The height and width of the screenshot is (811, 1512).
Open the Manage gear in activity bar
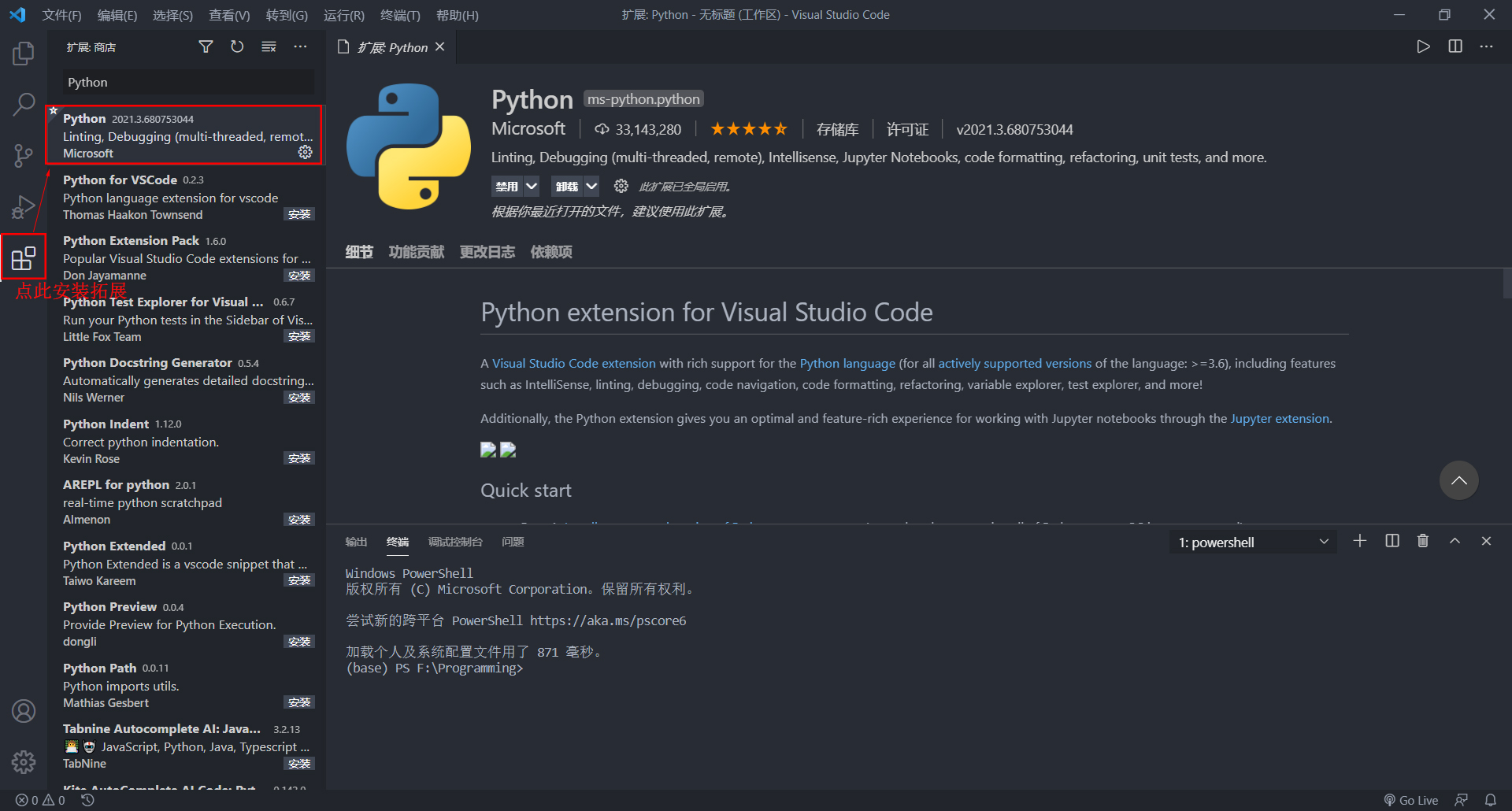click(24, 761)
